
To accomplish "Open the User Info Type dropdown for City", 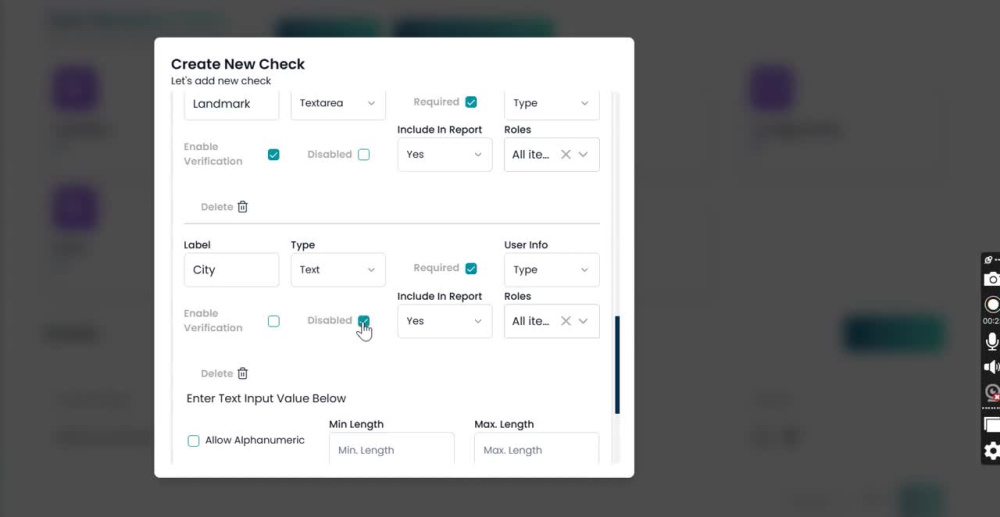I will 552,270.
